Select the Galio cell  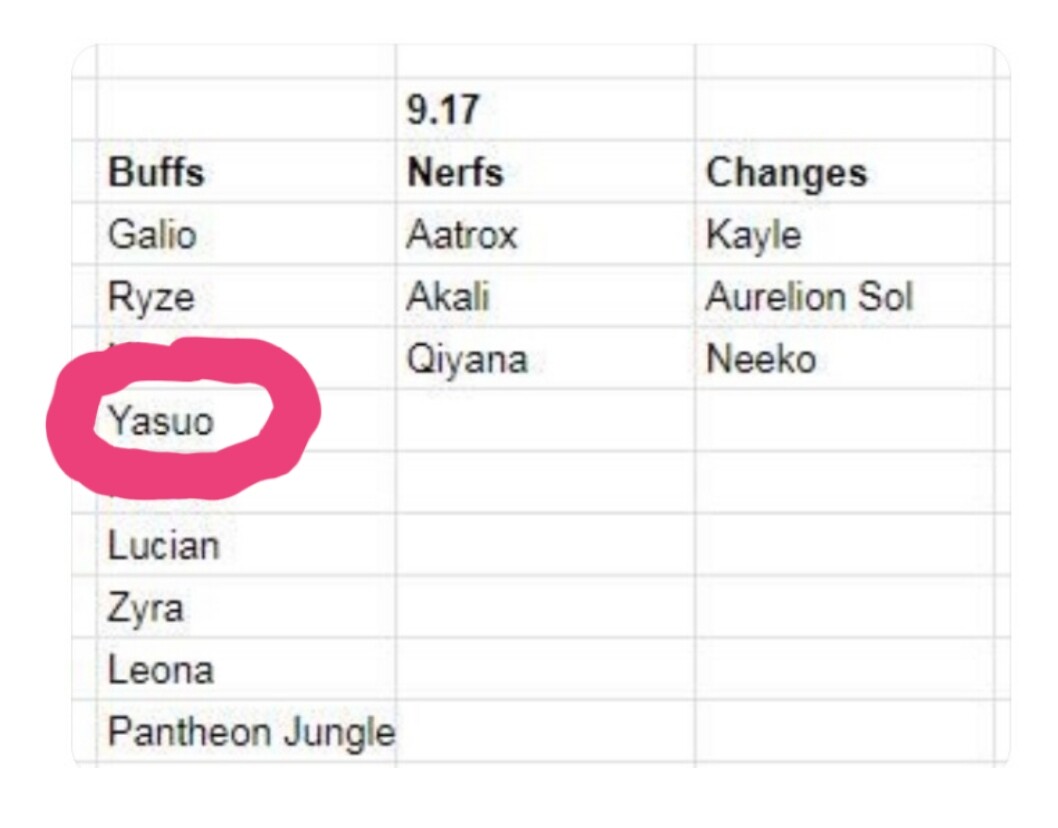tap(246, 234)
